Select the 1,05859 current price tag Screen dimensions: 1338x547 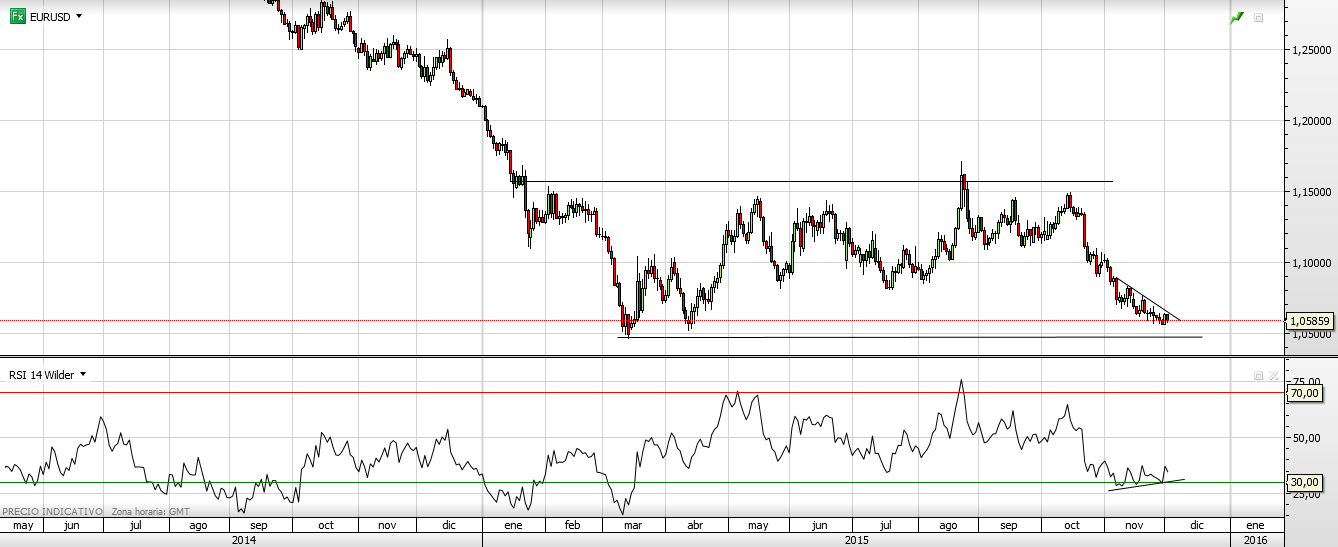pyautogui.click(x=1311, y=321)
